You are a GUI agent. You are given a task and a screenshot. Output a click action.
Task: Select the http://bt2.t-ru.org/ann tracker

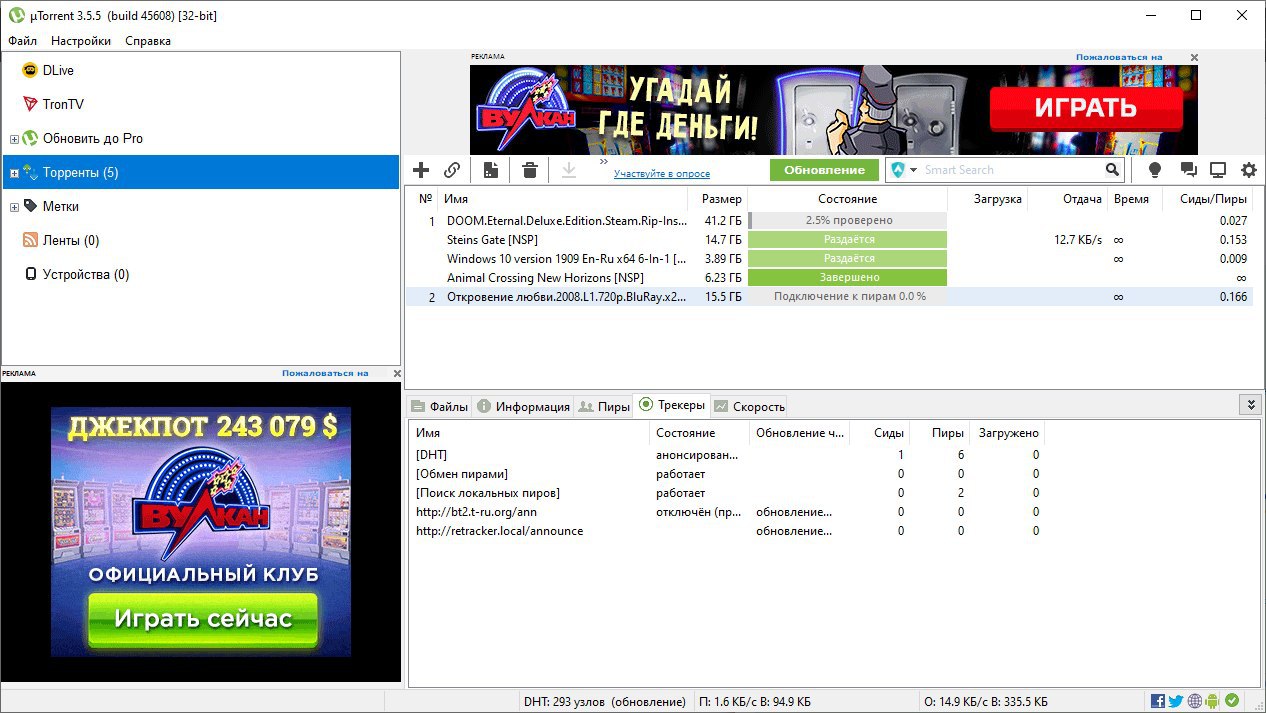pyautogui.click(x=728, y=512)
